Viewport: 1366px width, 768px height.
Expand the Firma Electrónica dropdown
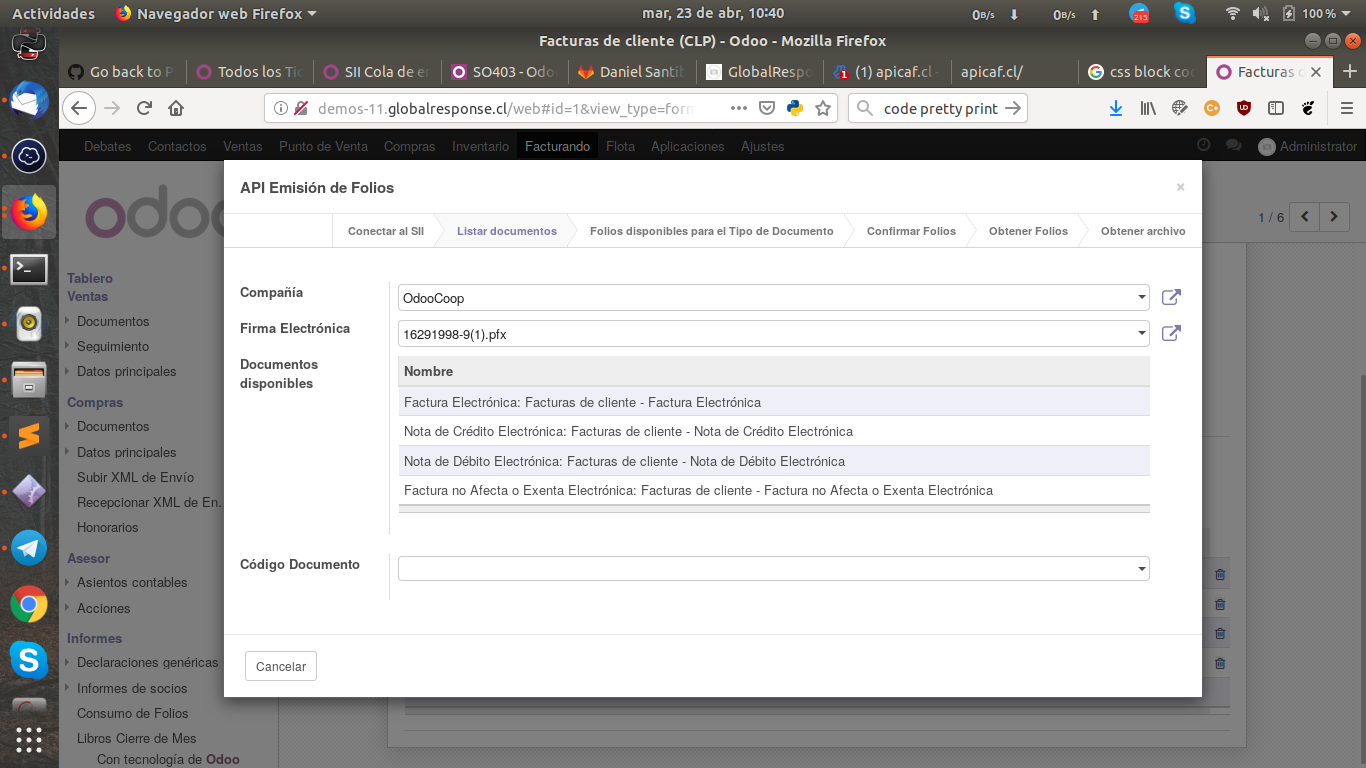tap(1141, 334)
